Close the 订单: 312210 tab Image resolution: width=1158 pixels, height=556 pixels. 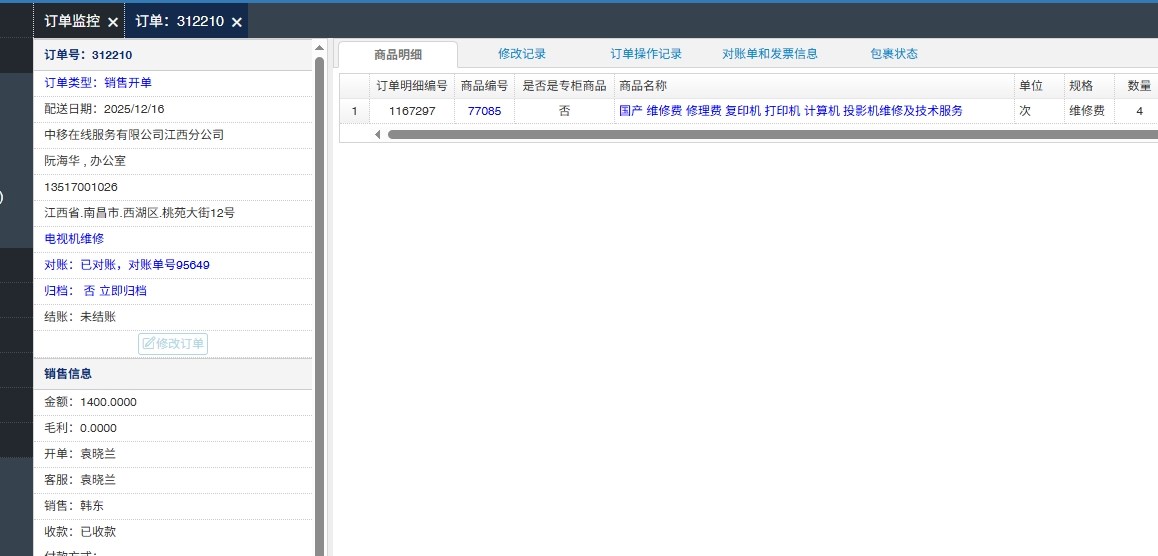pyautogui.click(x=237, y=22)
